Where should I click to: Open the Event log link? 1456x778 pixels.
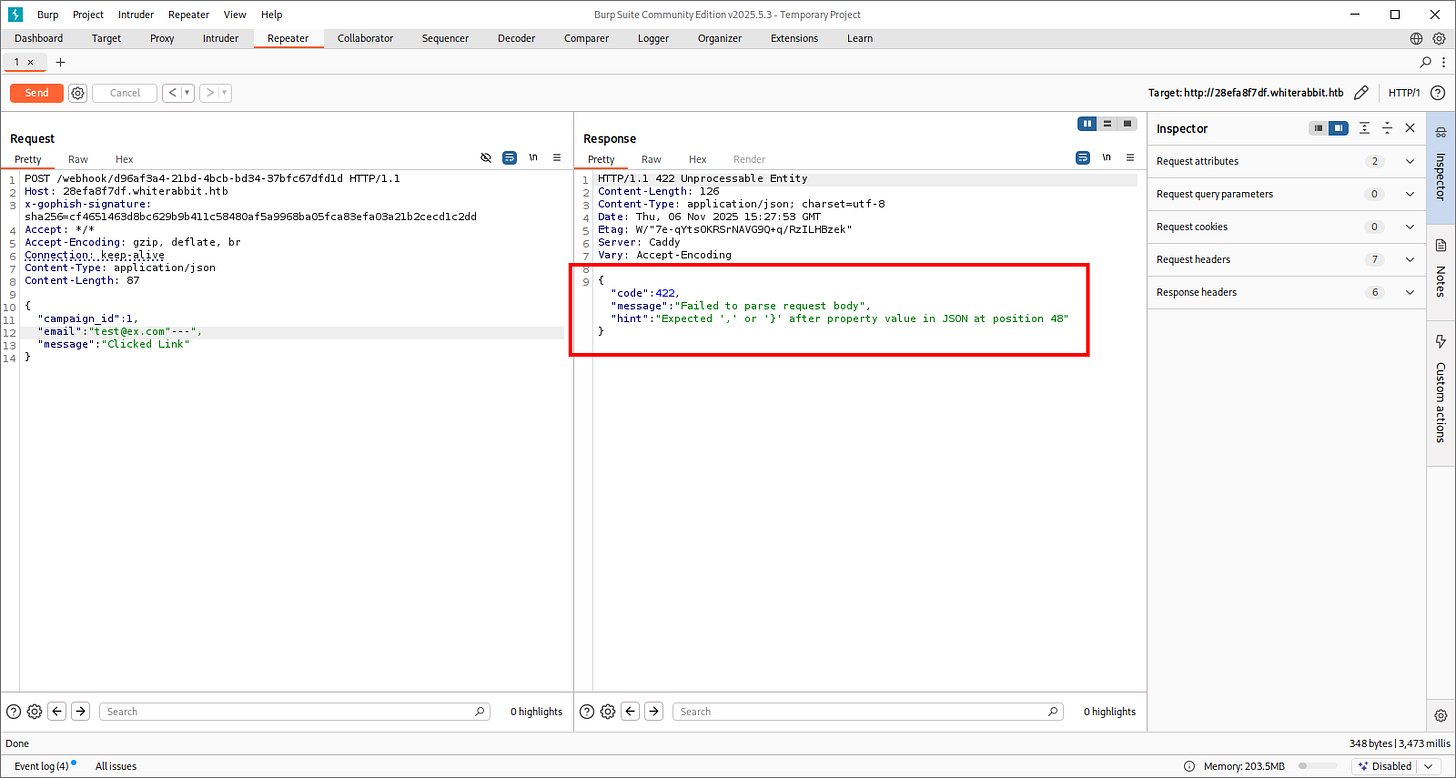(x=40, y=766)
